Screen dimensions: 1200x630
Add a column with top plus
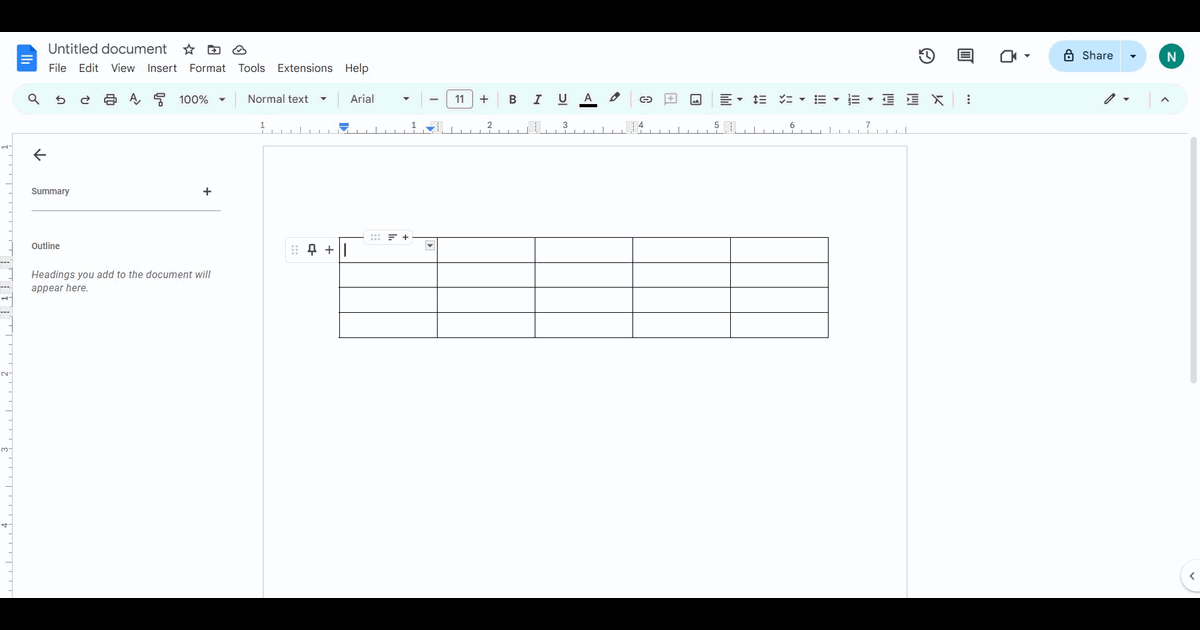[405, 237]
